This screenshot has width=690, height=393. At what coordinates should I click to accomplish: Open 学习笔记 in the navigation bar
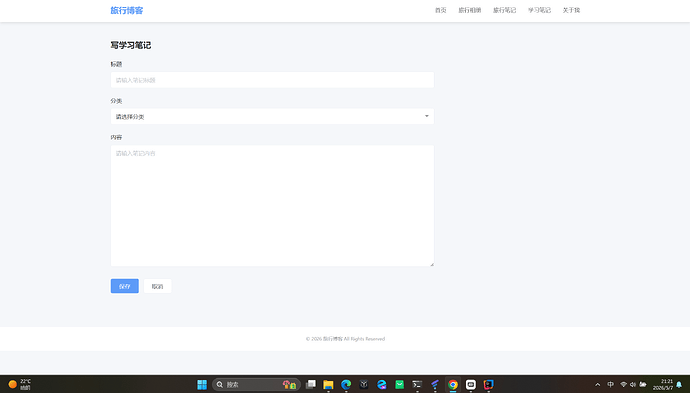click(539, 10)
